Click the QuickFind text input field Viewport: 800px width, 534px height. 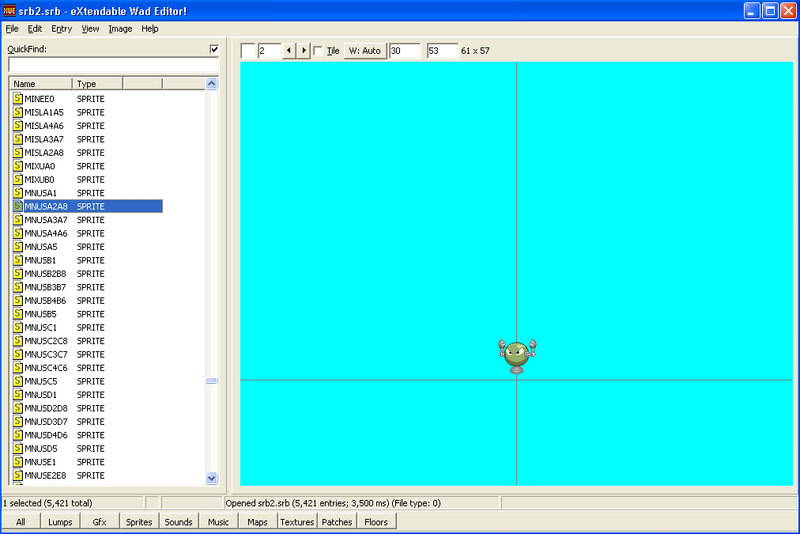click(x=112, y=64)
